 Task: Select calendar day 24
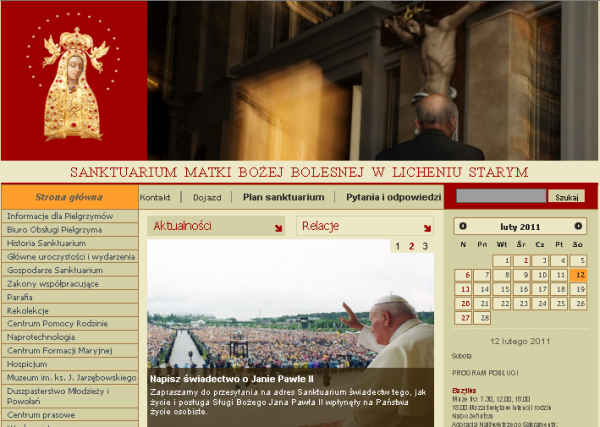tap(540, 303)
